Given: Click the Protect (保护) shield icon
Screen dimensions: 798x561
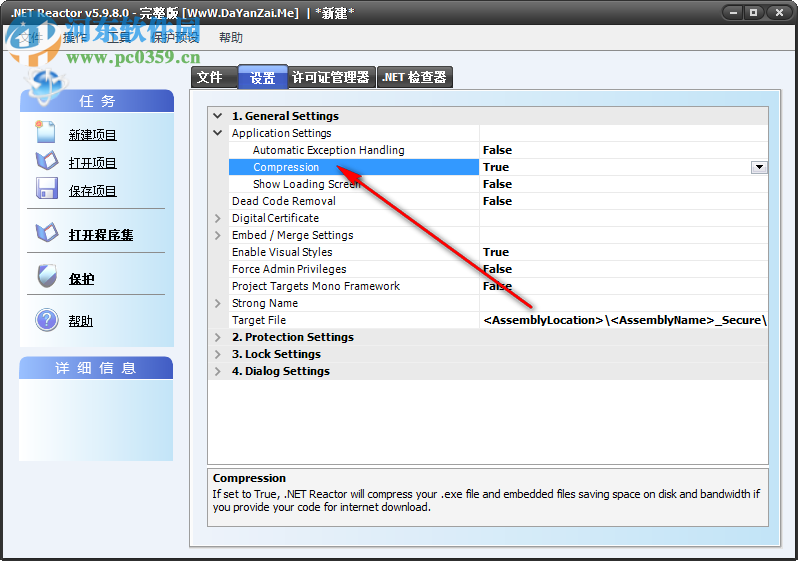Looking at the screenshot, I should pos(47,276).
